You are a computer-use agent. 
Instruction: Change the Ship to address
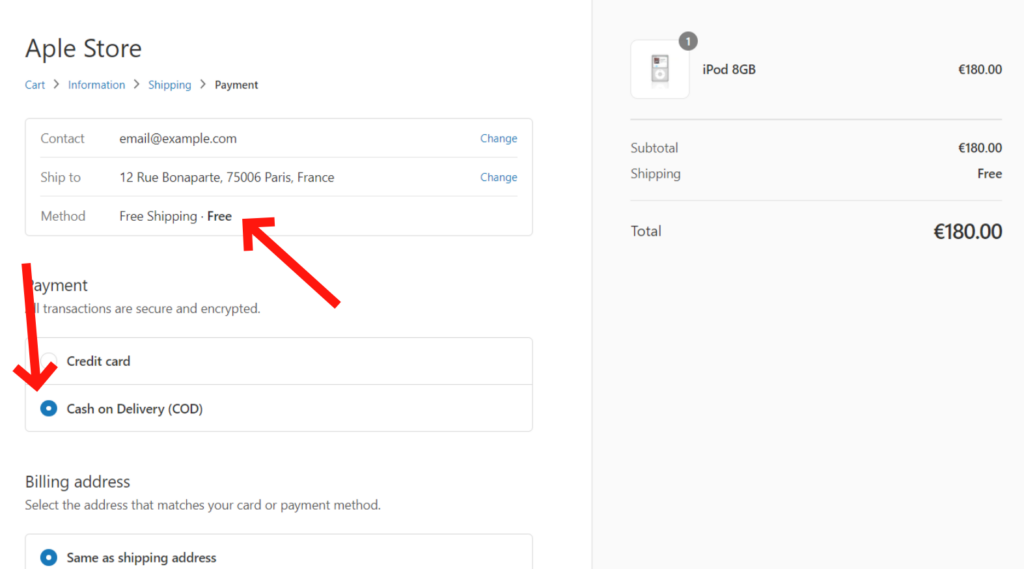498,177
